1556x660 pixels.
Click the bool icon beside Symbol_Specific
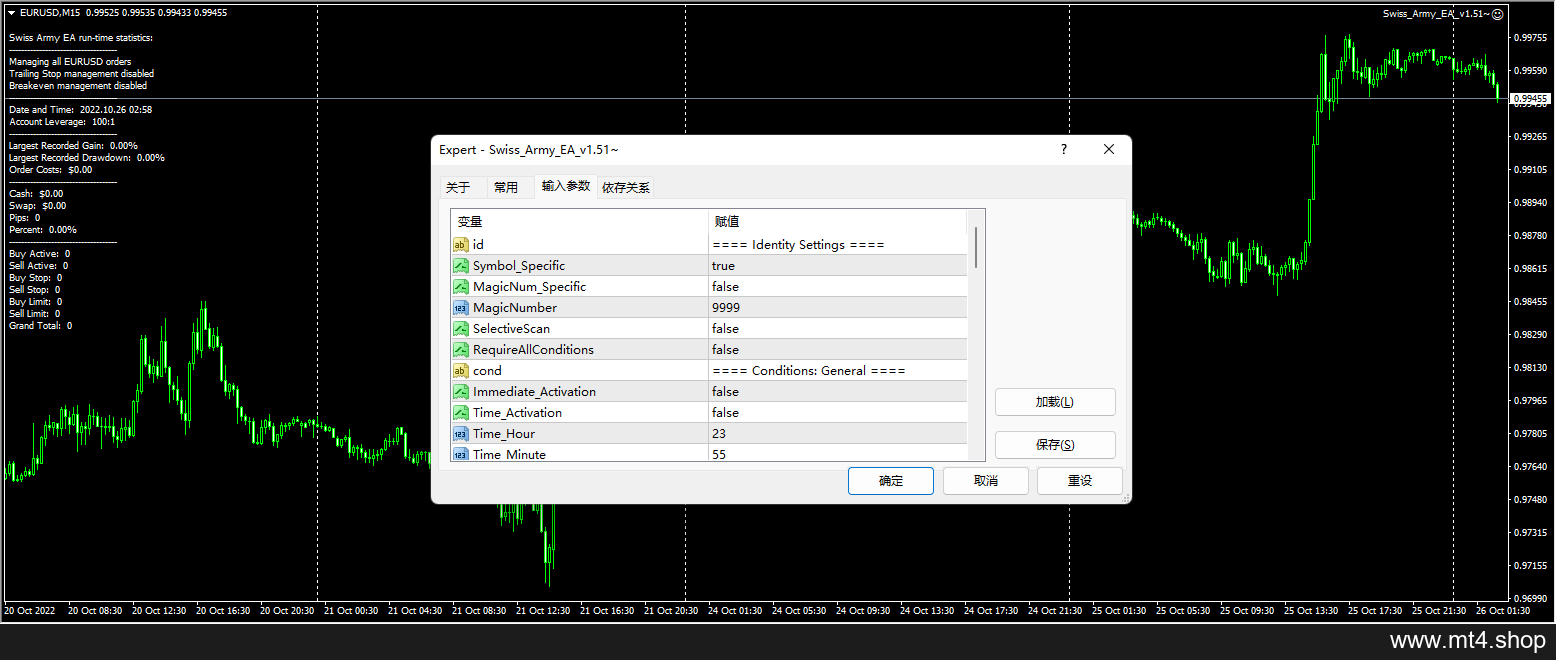tap(461, 266)
